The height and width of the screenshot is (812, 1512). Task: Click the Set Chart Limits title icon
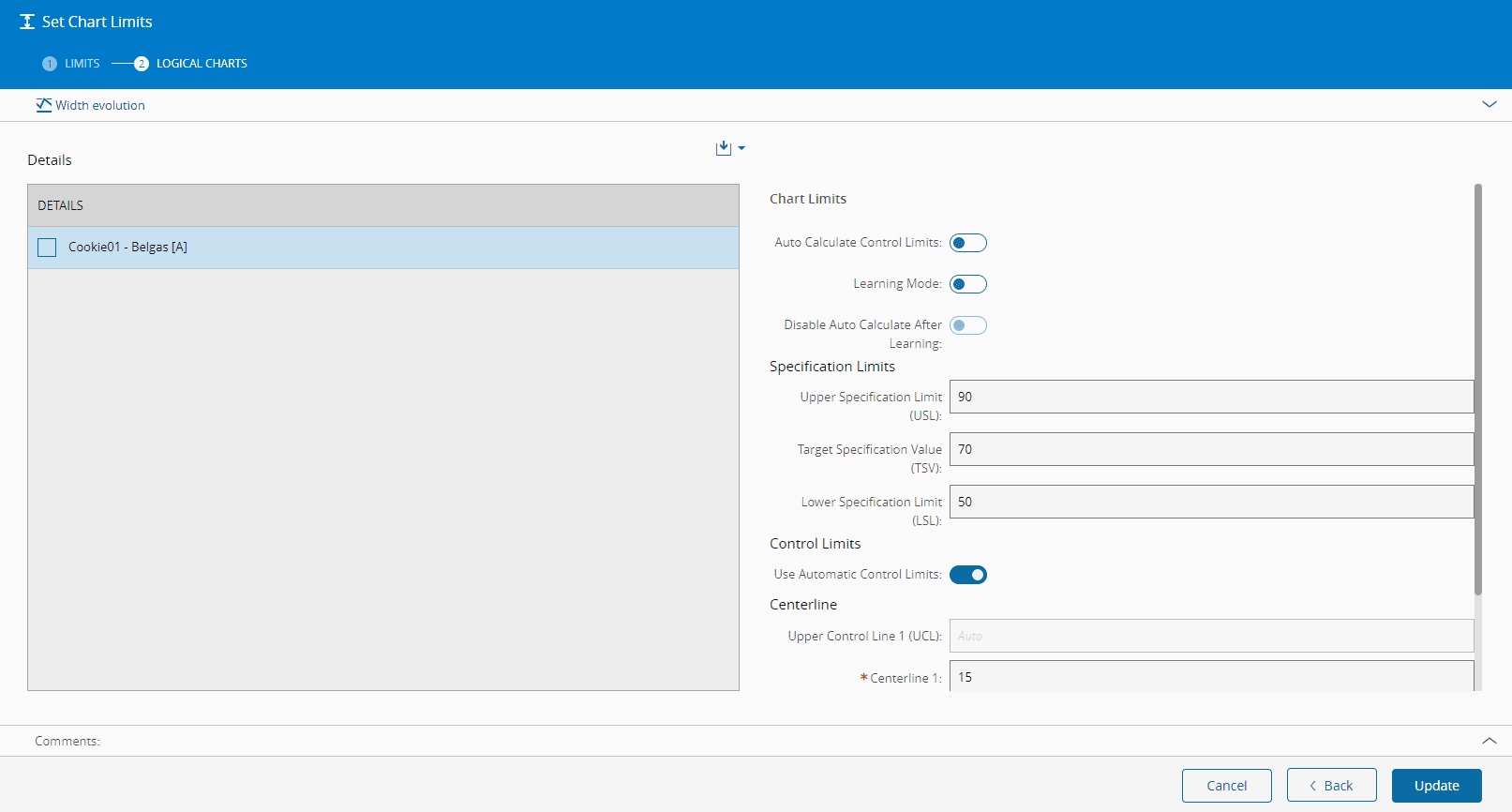pos(27,22)
